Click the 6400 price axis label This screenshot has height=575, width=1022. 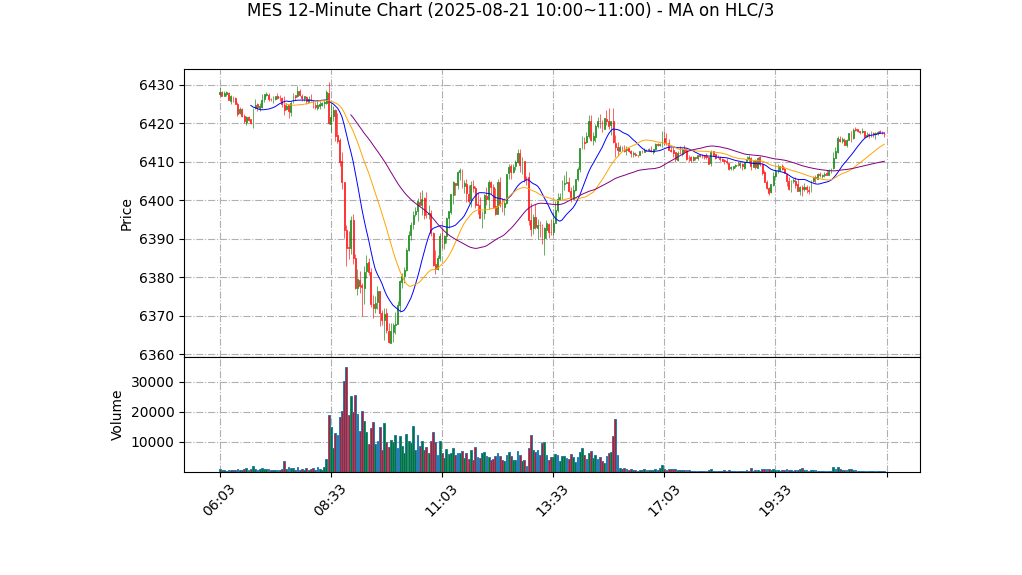(x=156, y=201)
